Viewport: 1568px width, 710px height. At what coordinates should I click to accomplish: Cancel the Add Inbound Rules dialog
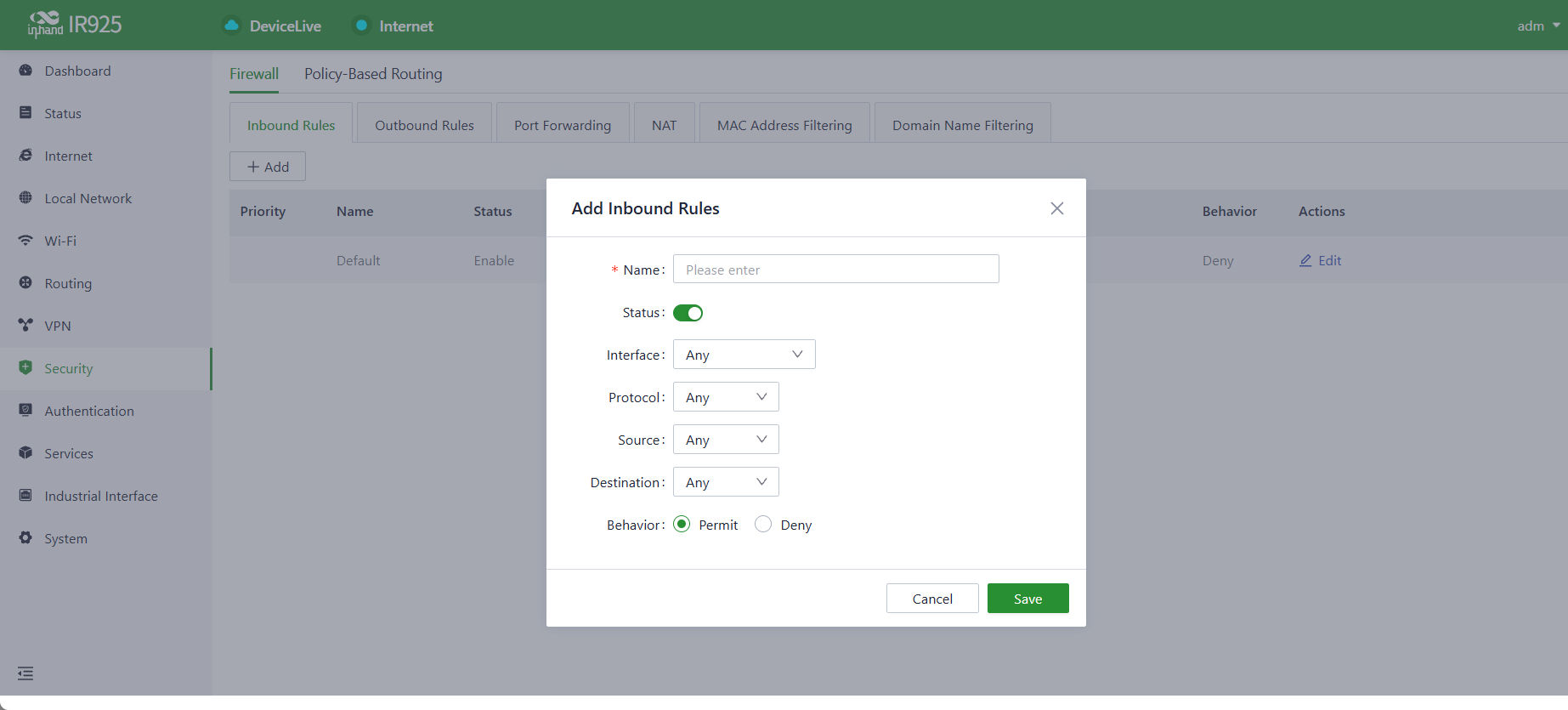click(932, 599)
